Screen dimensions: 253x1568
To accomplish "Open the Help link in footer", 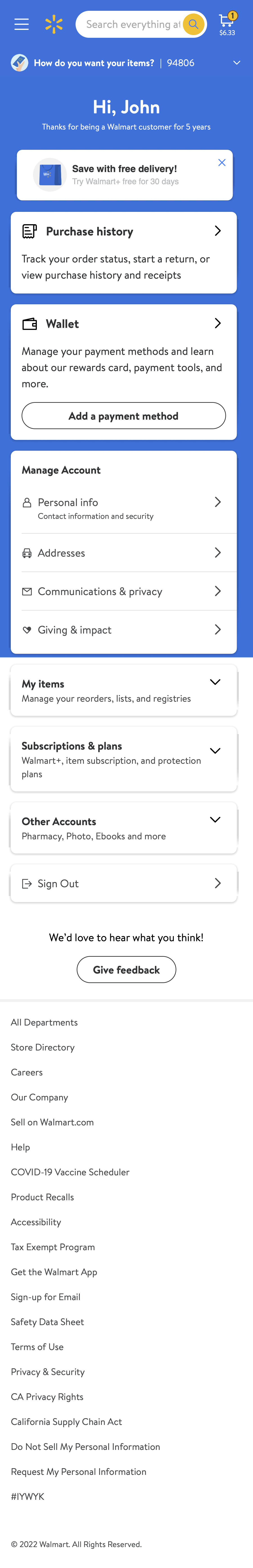I will pos(20,1147).
